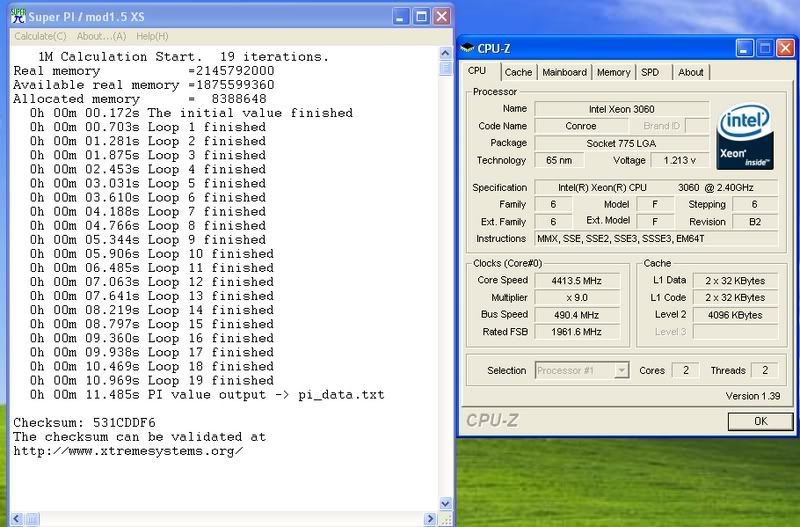Viewport: 800px width, 527px height.
Task: Click the L1 Code value '2 x 32 KBytes'
Action: click(x=735, y=297)
